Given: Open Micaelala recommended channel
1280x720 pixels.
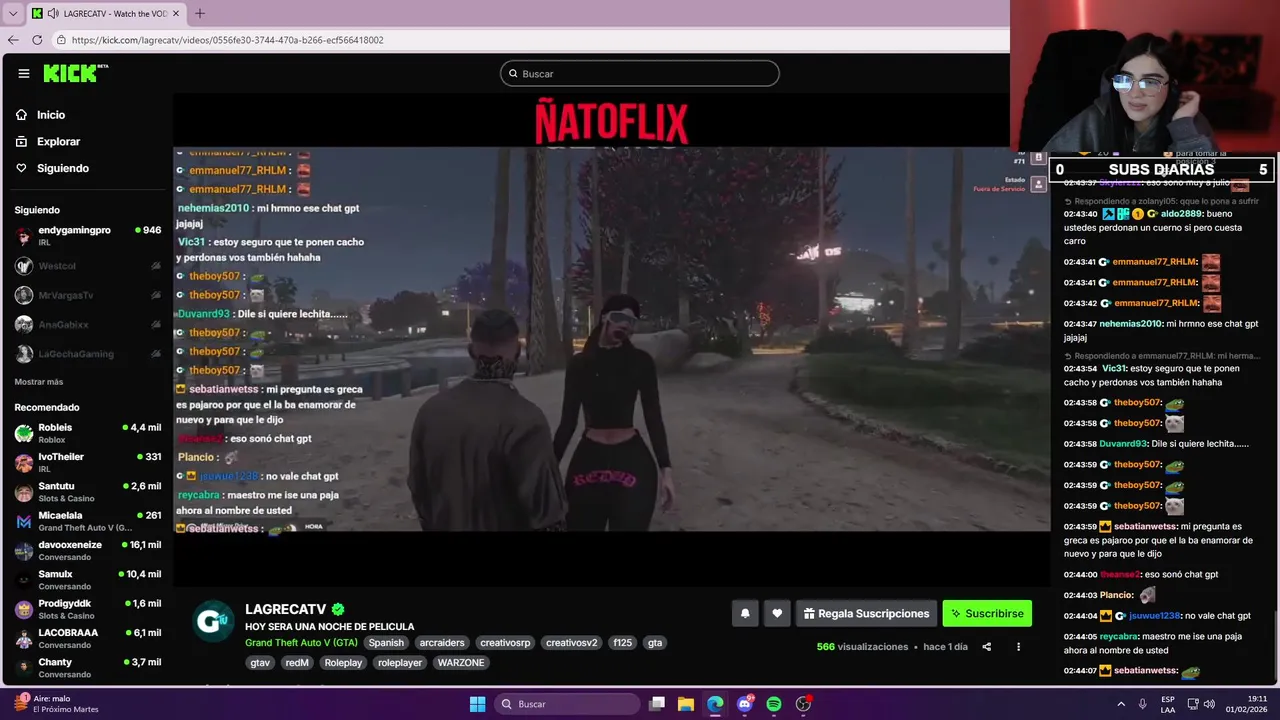Looking at the screenshot, I should click(x=87, y=521).
